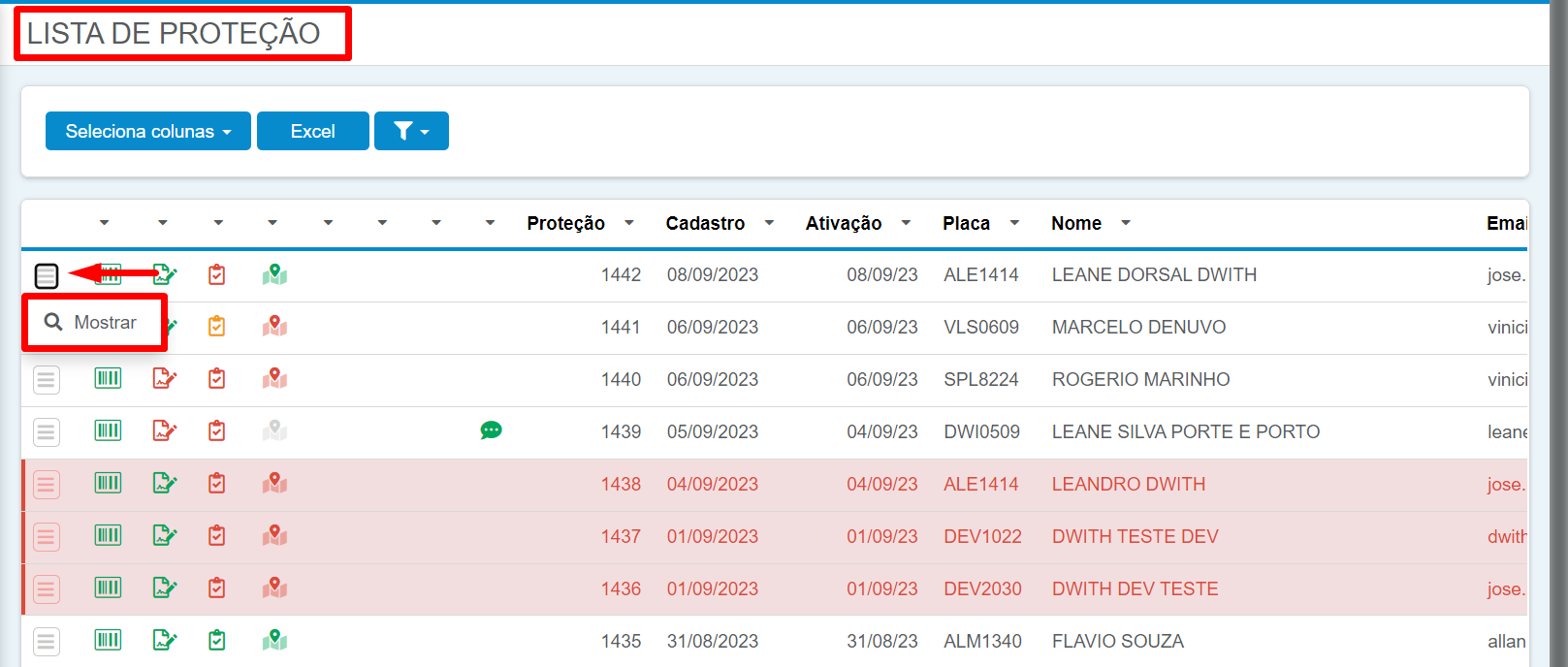Select the plate DEV1022
Screen dimensions: 1568x667
[983, 536]
